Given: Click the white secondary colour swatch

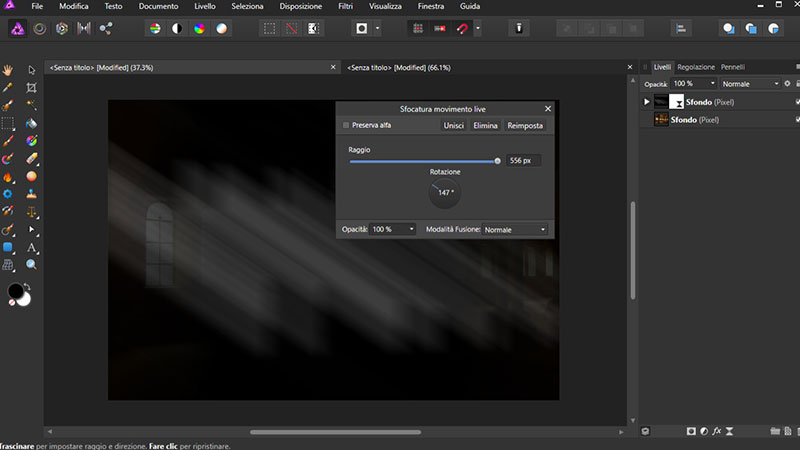Looking at the screenshot, I should pos(25,300).
